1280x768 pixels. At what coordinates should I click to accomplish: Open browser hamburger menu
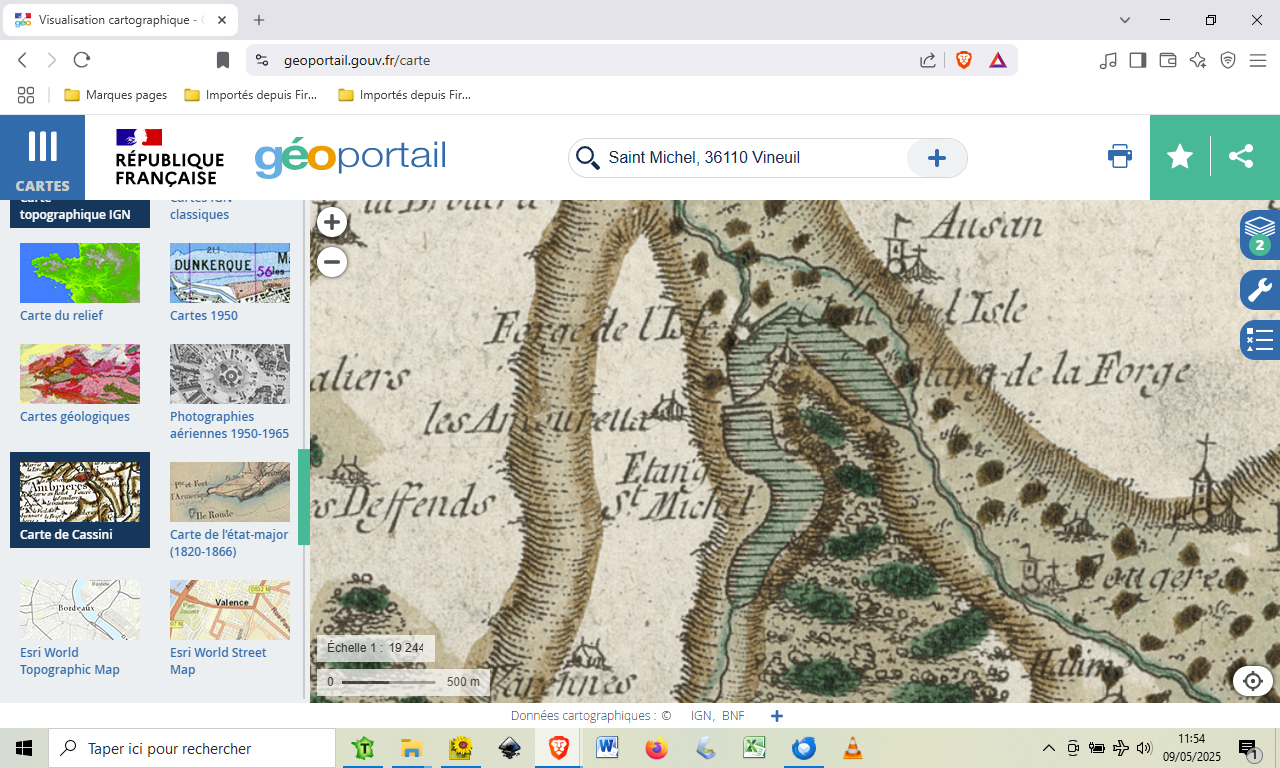1258,60
